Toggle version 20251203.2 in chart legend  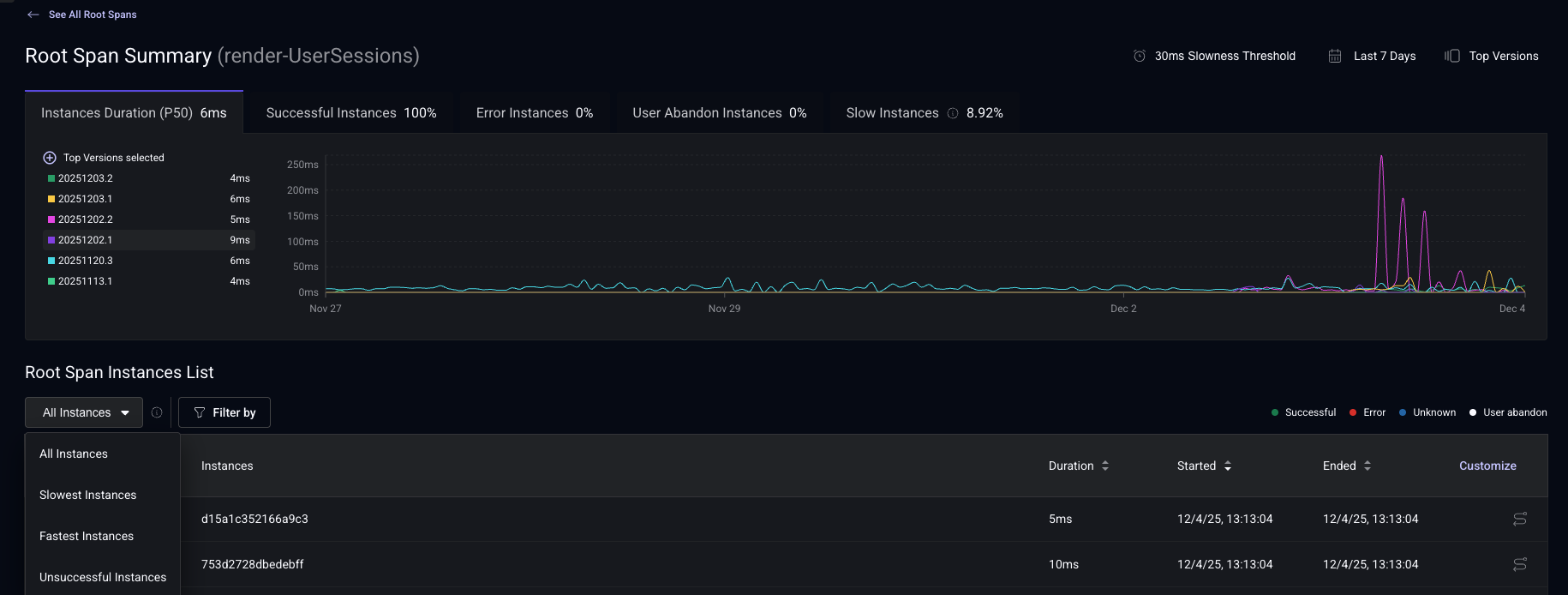click(x=86, y=178)
